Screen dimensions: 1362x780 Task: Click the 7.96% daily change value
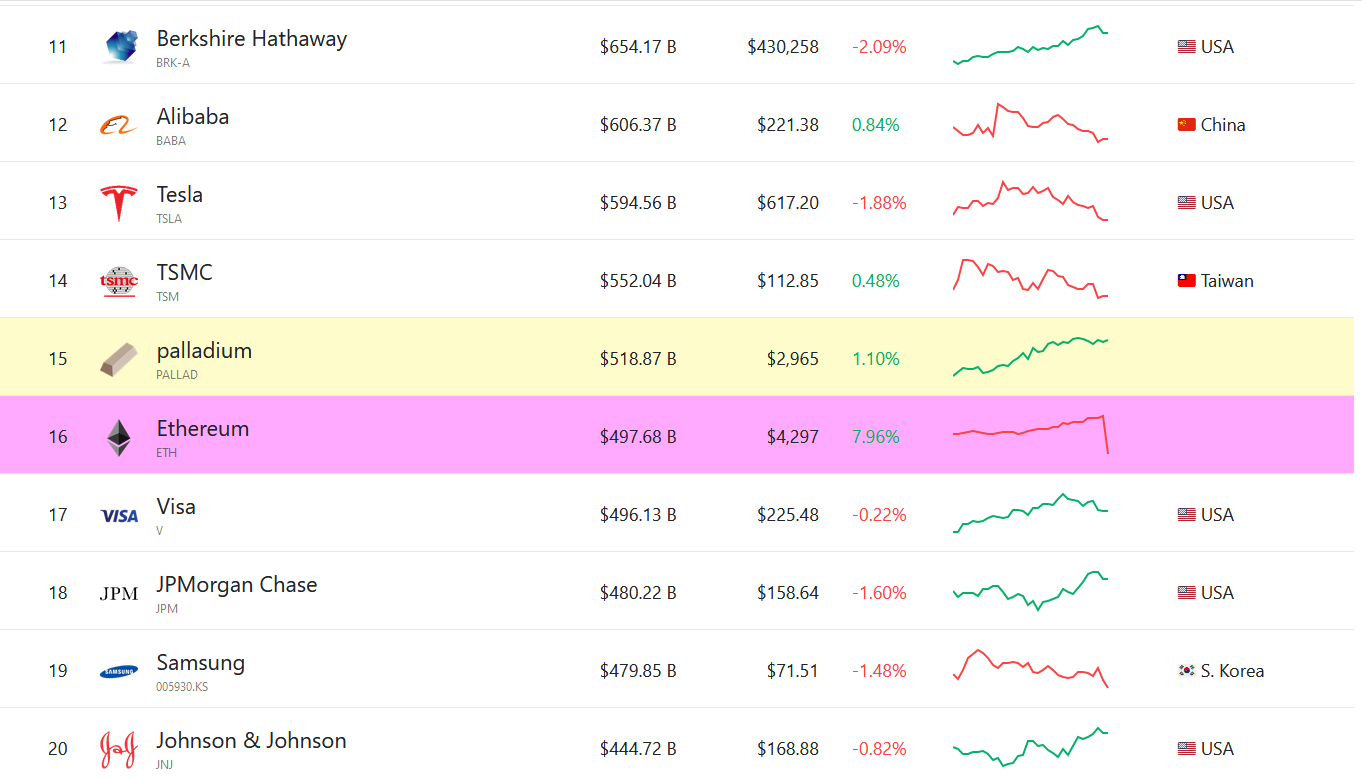tap(876, 437)
